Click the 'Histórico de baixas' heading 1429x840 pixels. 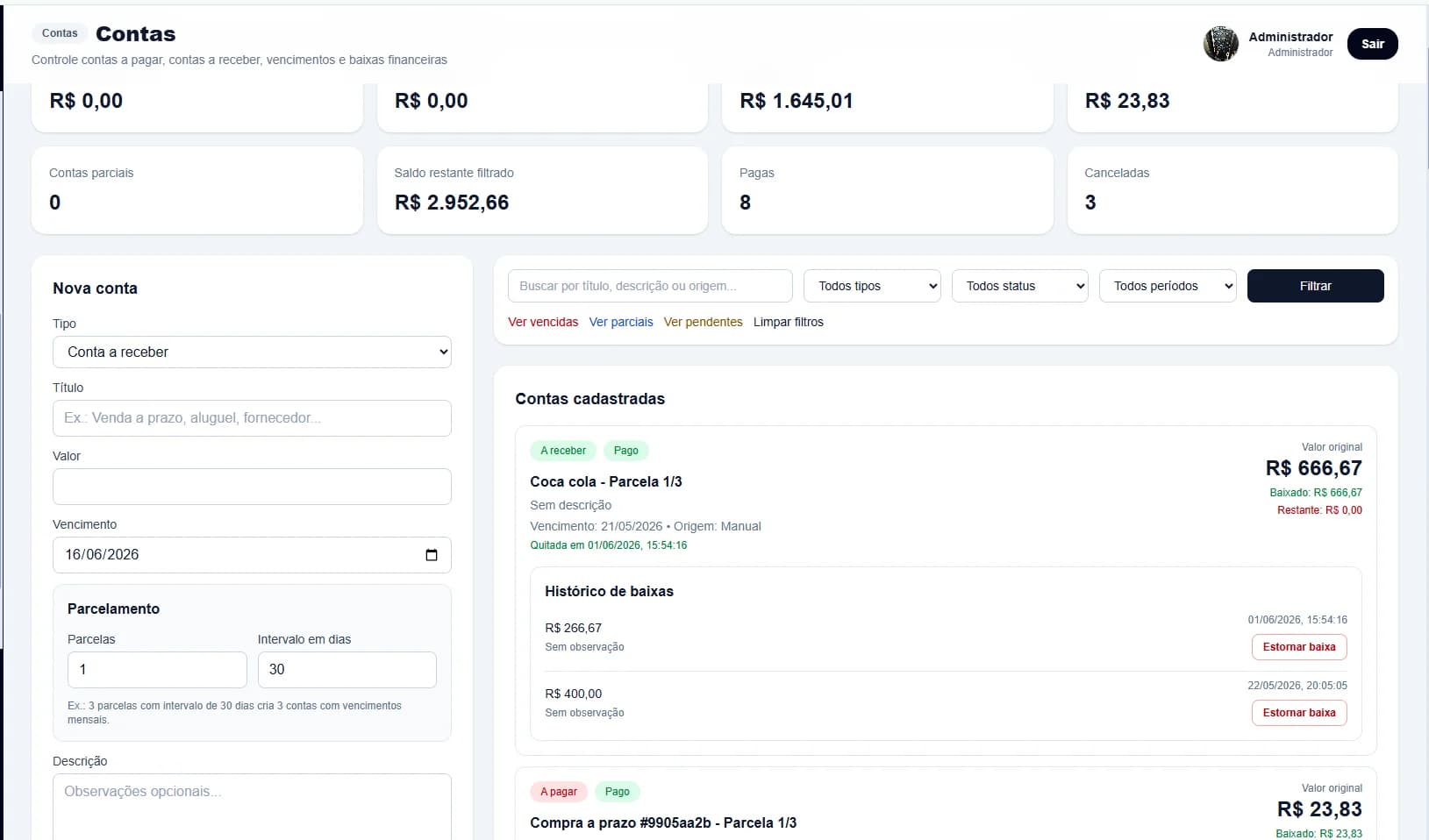point(609,591)
